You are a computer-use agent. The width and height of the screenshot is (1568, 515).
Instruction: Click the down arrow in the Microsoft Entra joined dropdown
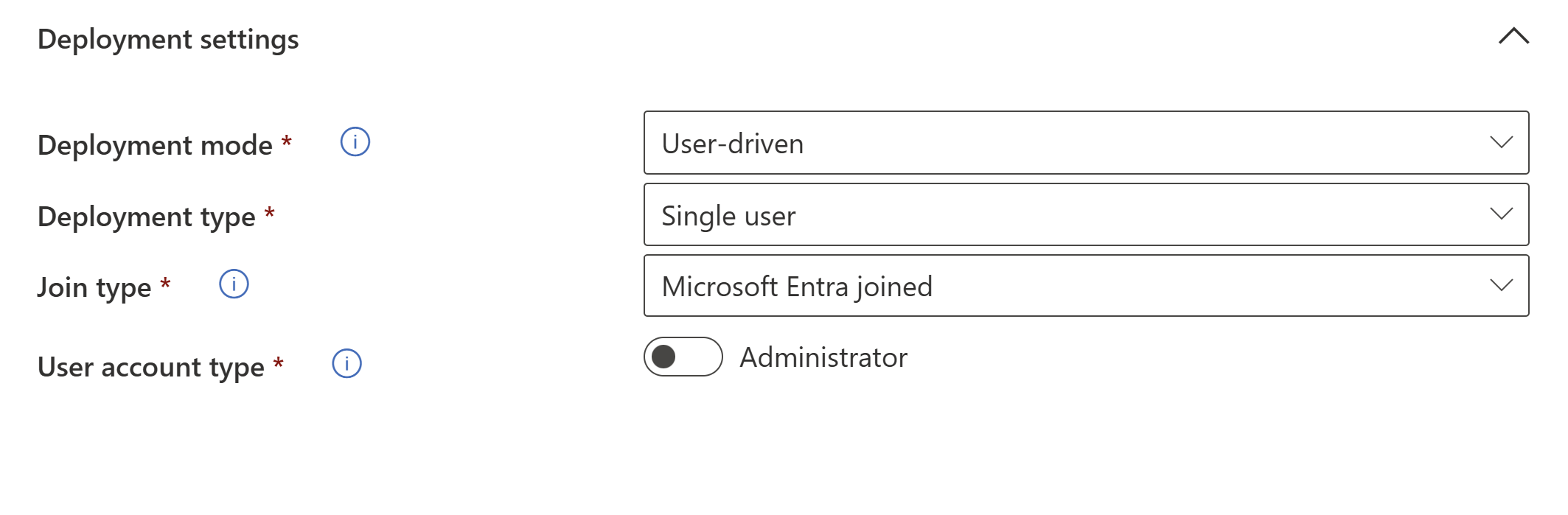pyautogui.click(x=1501, y=286)
